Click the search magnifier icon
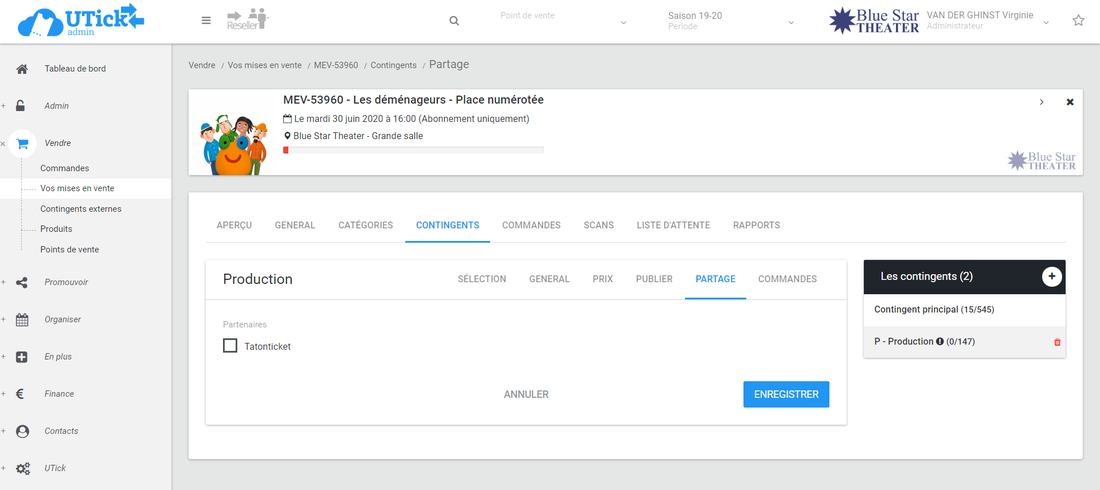Screen dimensions: 1100x490 tap(454, 21)
